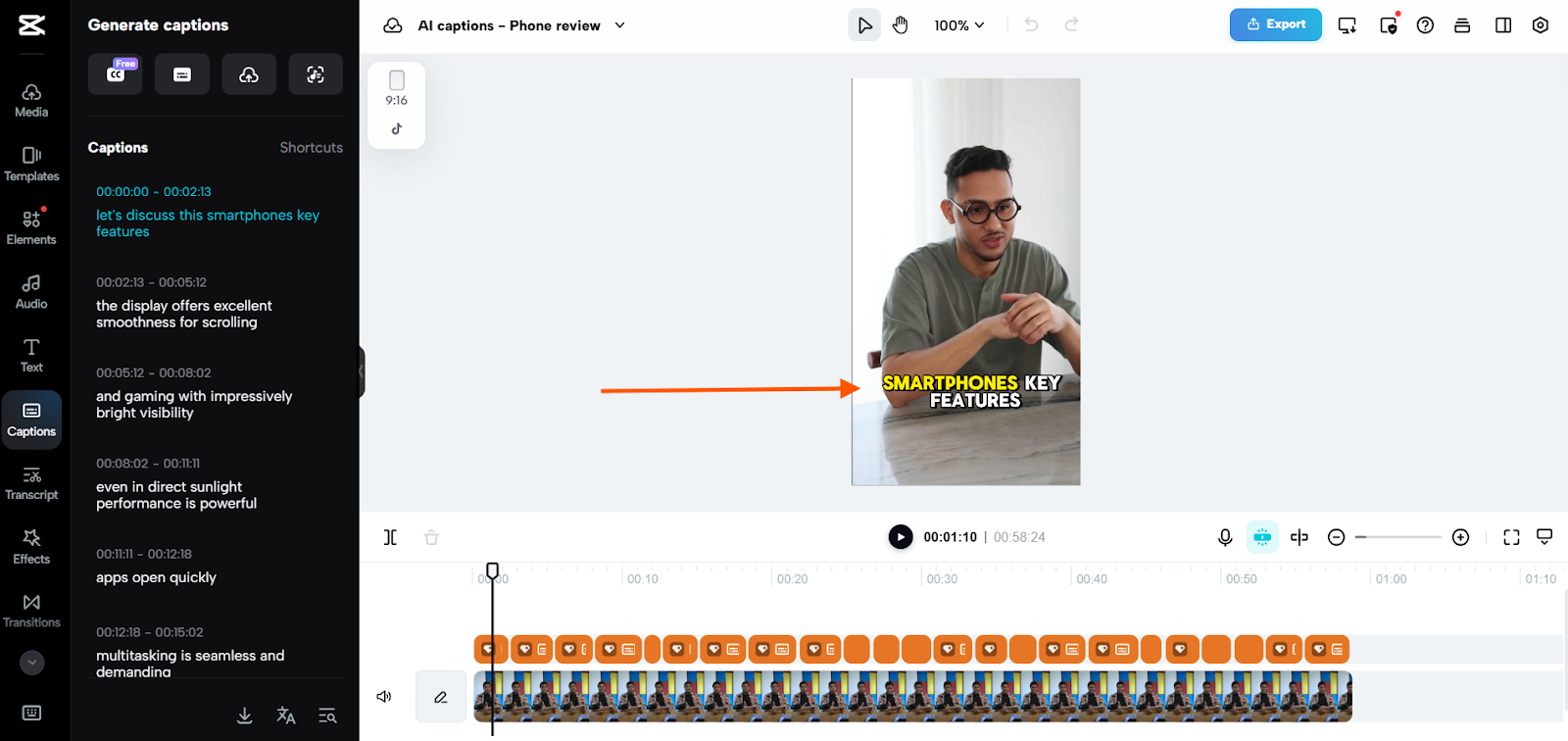
Task: Split clip at playhead
Action: click(390, 537)
